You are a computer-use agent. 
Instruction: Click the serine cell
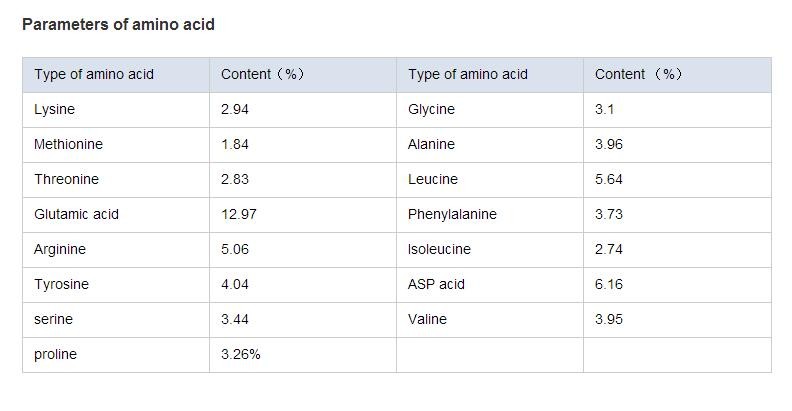(x=53, y=319)
